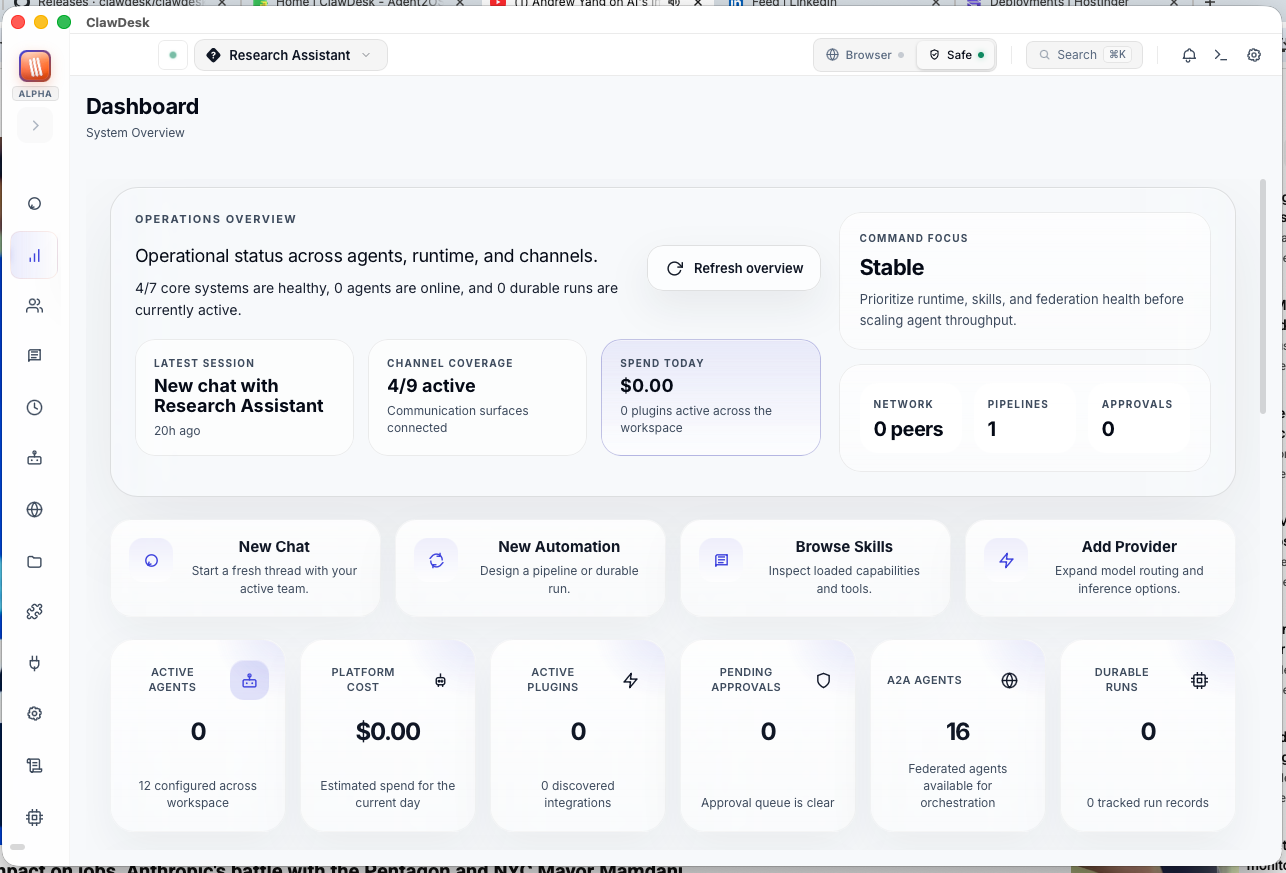1286x873 pixels.
Task: Open the puzzle piece plugins icon
Action: 34,611
